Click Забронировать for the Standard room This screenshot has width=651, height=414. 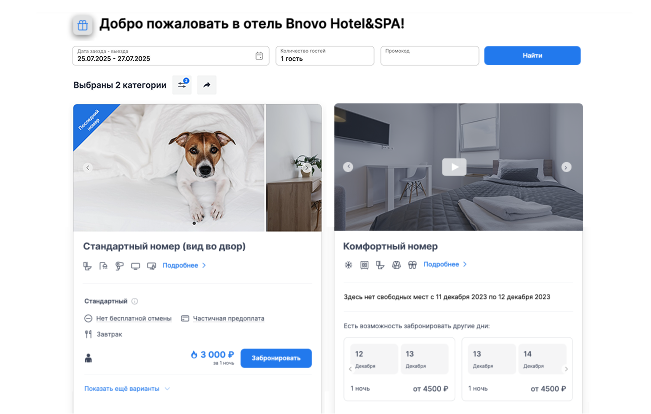276,358
